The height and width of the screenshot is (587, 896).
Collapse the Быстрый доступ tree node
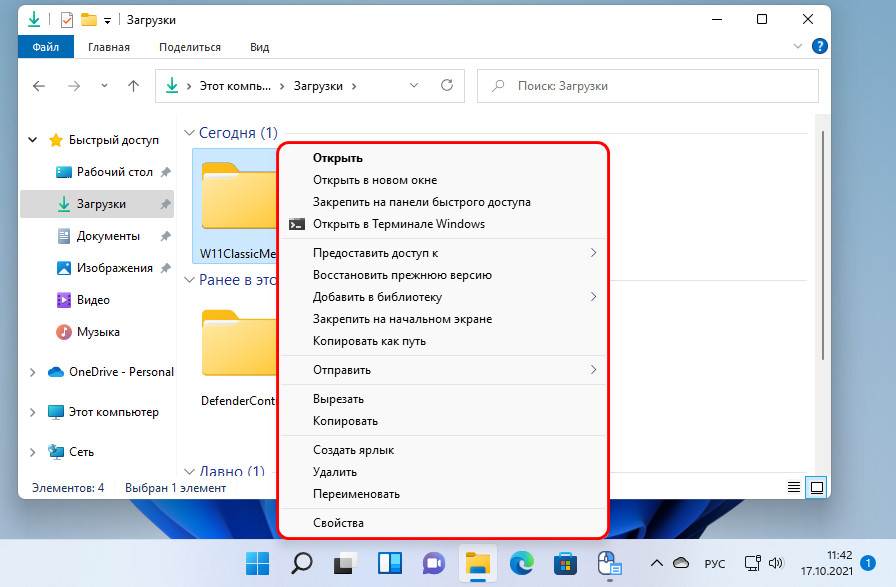tap(33, 140)
